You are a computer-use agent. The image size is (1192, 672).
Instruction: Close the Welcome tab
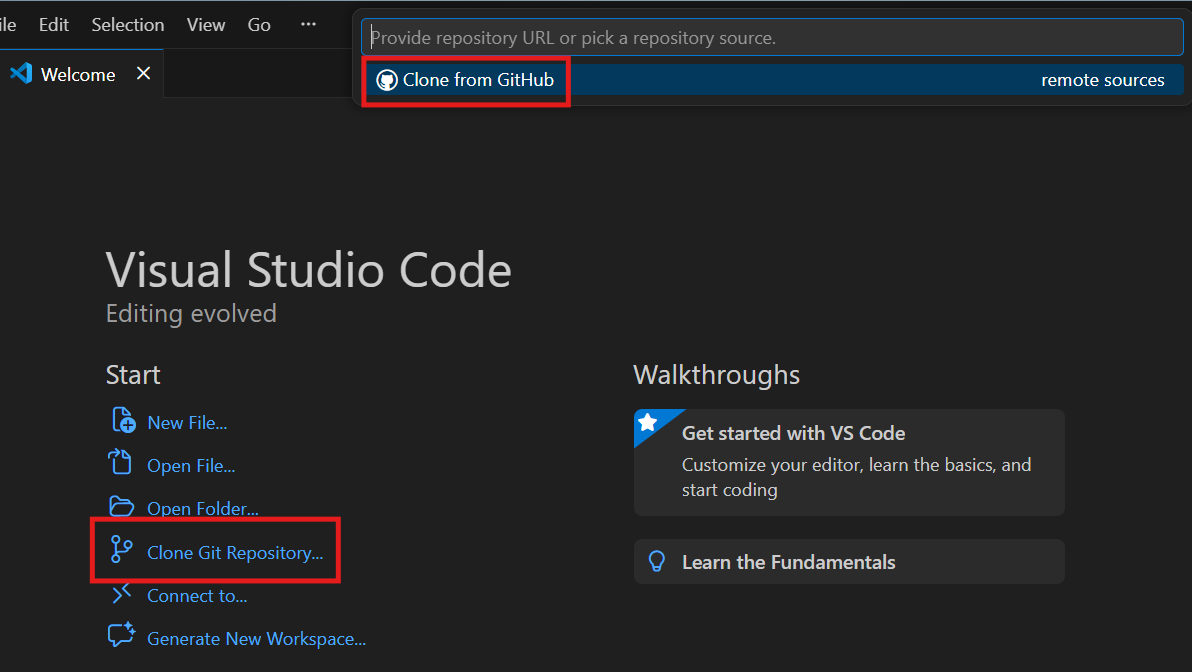[143, 73]
